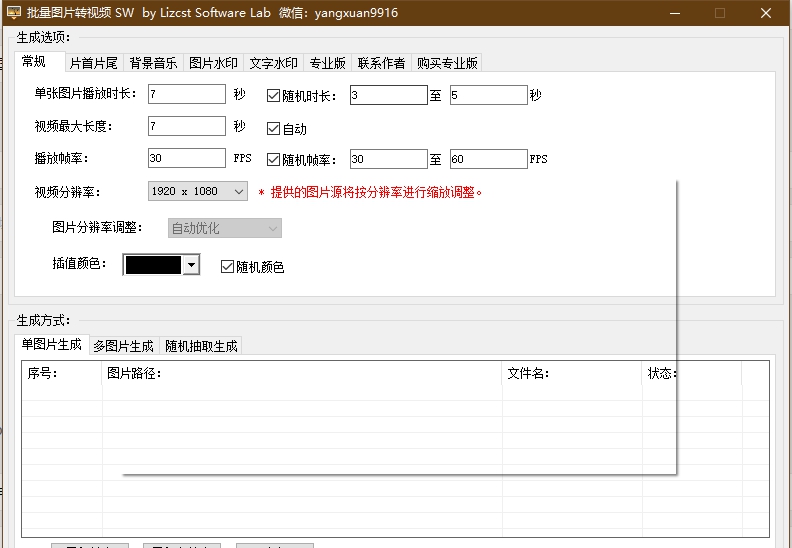The image size is (792, 548).
Task: Click the 播放帧率 input field
Action: pyautogui.click(x=187, y=158)
